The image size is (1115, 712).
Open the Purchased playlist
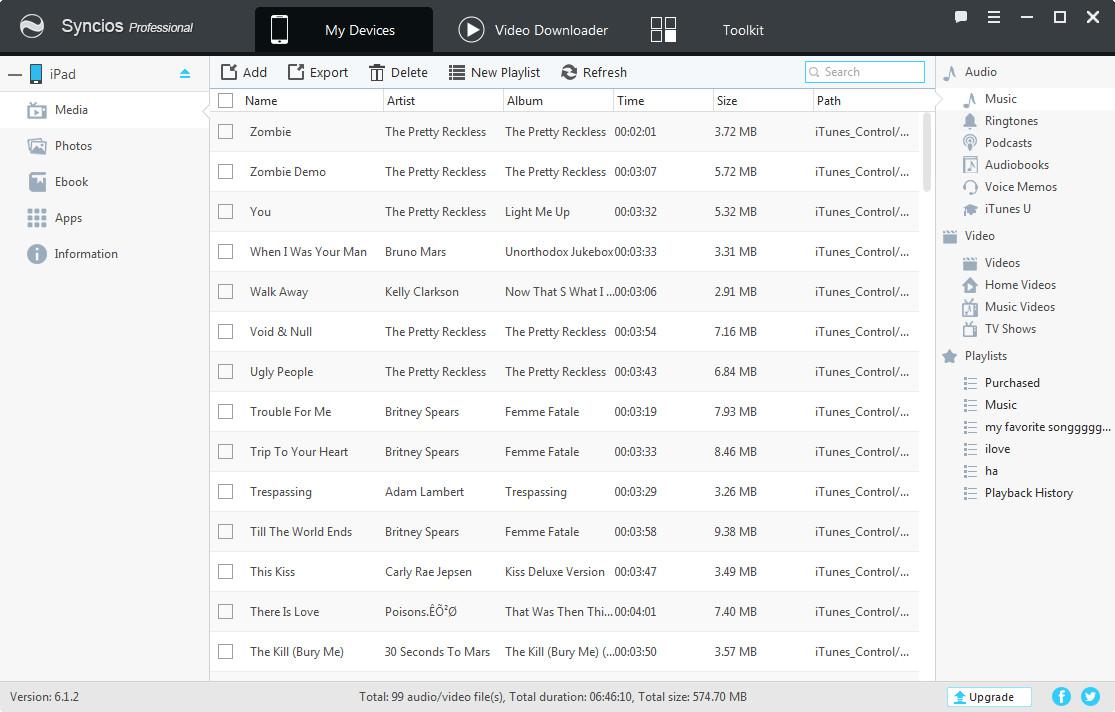click(1001, 383)
